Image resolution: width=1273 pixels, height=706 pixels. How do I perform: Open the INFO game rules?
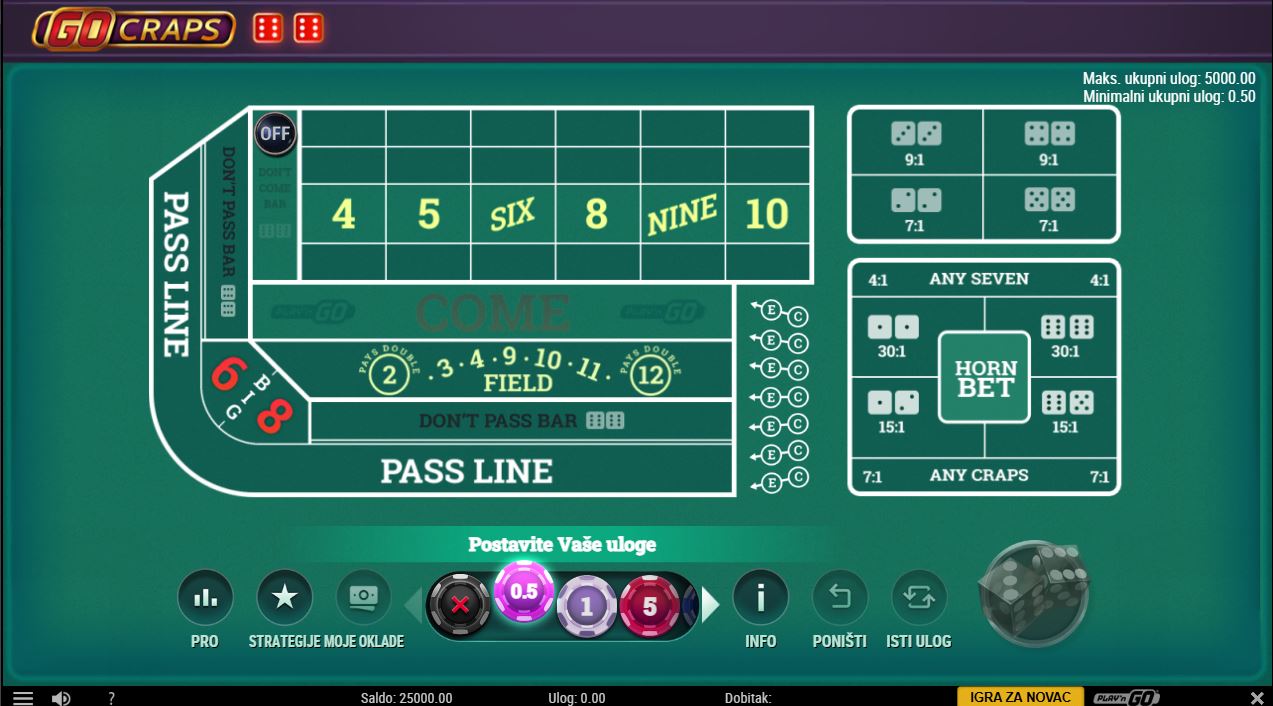(x=761, y=598)
